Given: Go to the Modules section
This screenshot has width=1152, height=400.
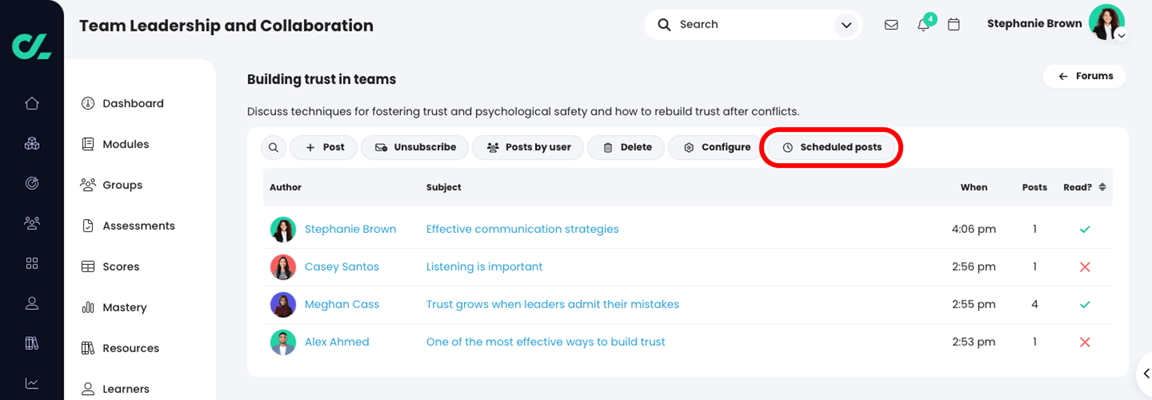Looking at the screenshot, I should 125,144.
